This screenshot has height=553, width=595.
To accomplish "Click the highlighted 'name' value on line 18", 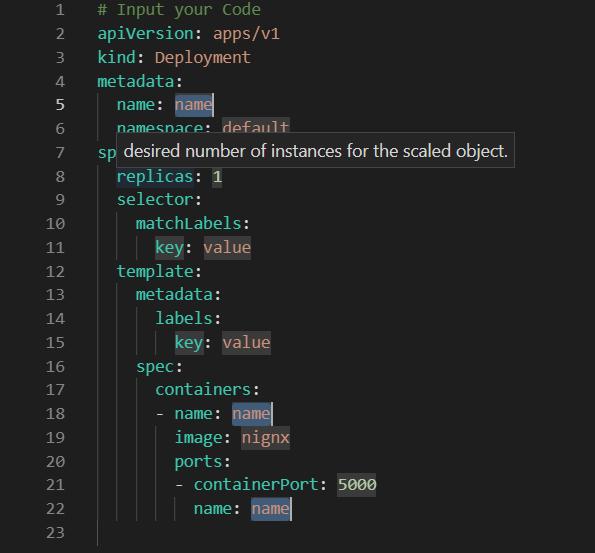I will click(x=252, y=414).
